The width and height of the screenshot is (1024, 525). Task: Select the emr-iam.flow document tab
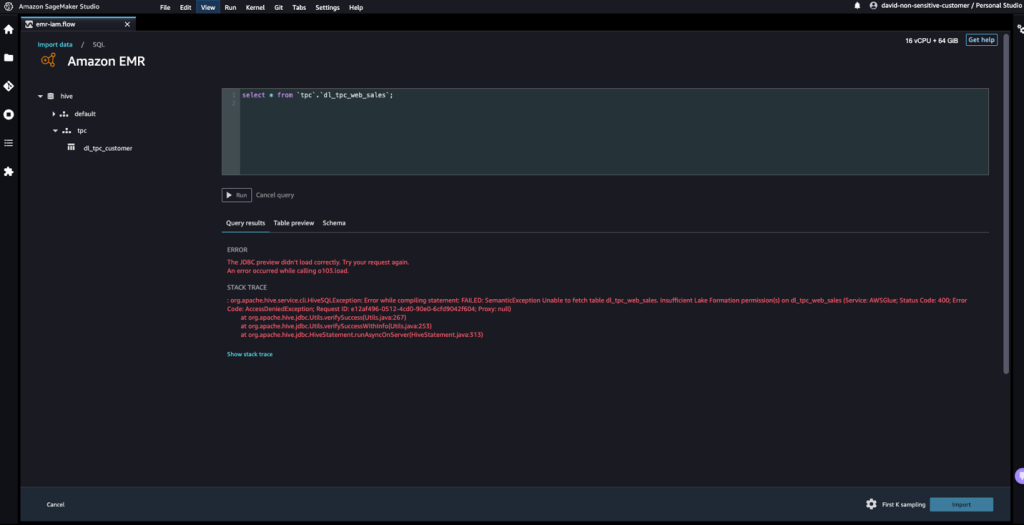(x=77, y=24)
